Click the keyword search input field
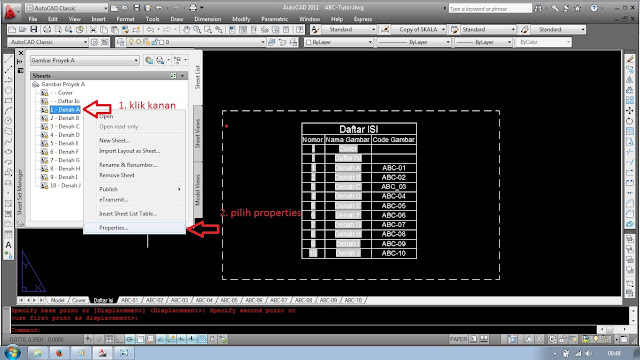The width and height of the screenshot is (640, 360). (x=490, y=8)
